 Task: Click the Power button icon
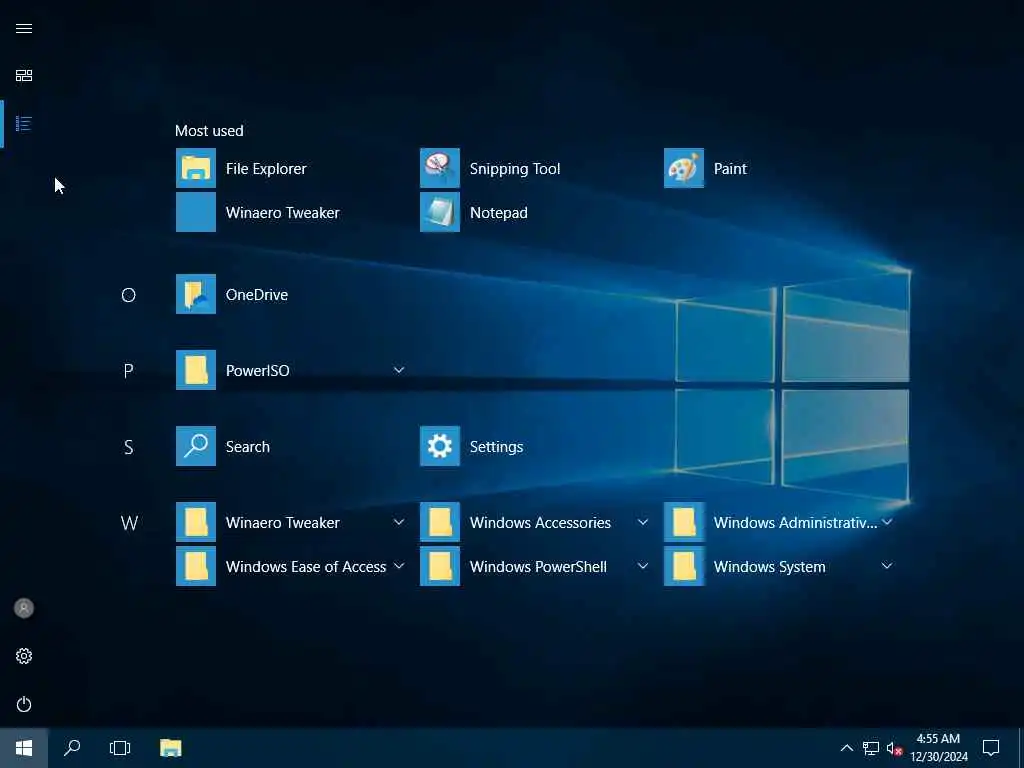click(24, 704)
